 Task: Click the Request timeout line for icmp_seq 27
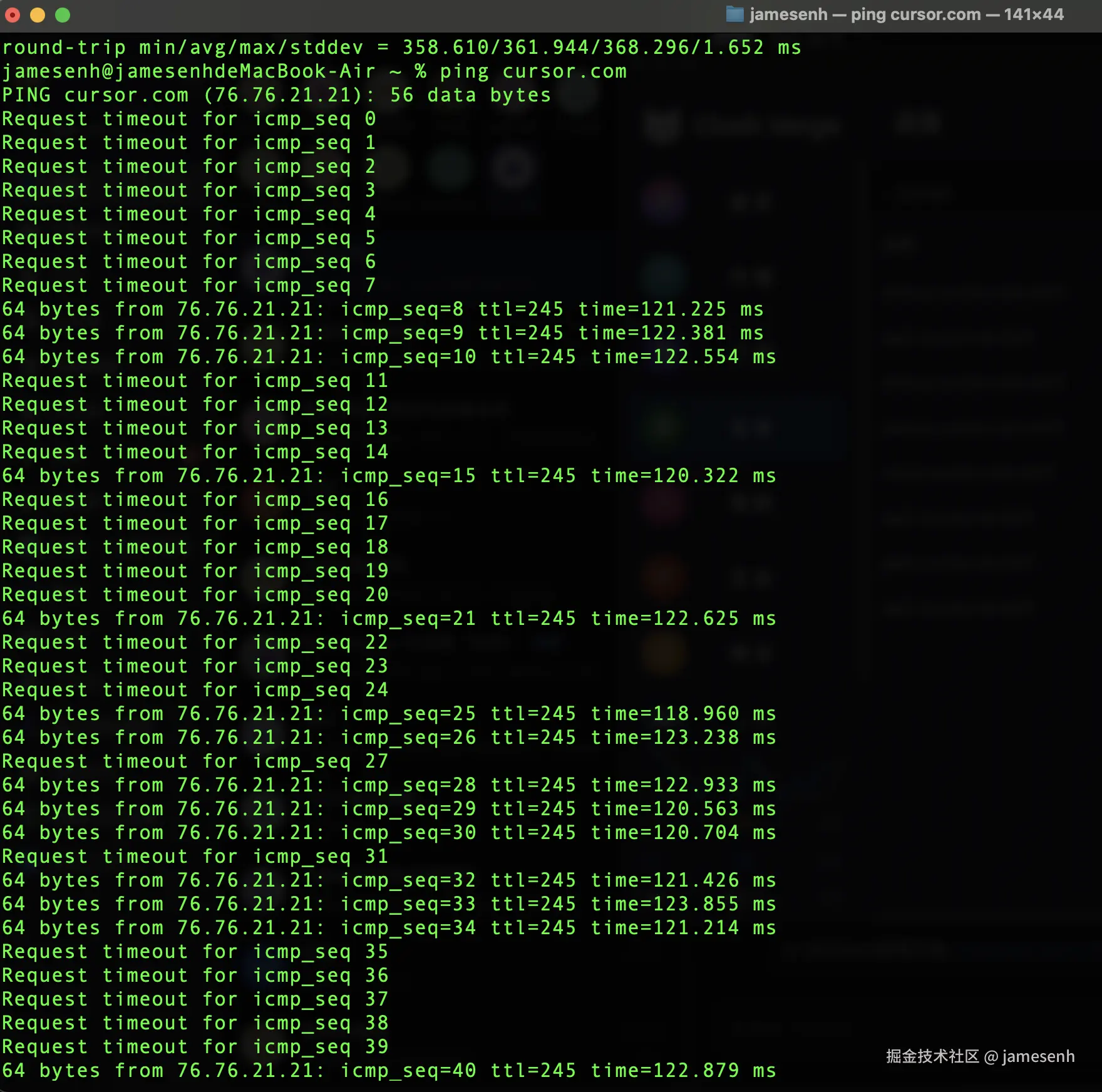pyautogui.click(x=194, y=761)
